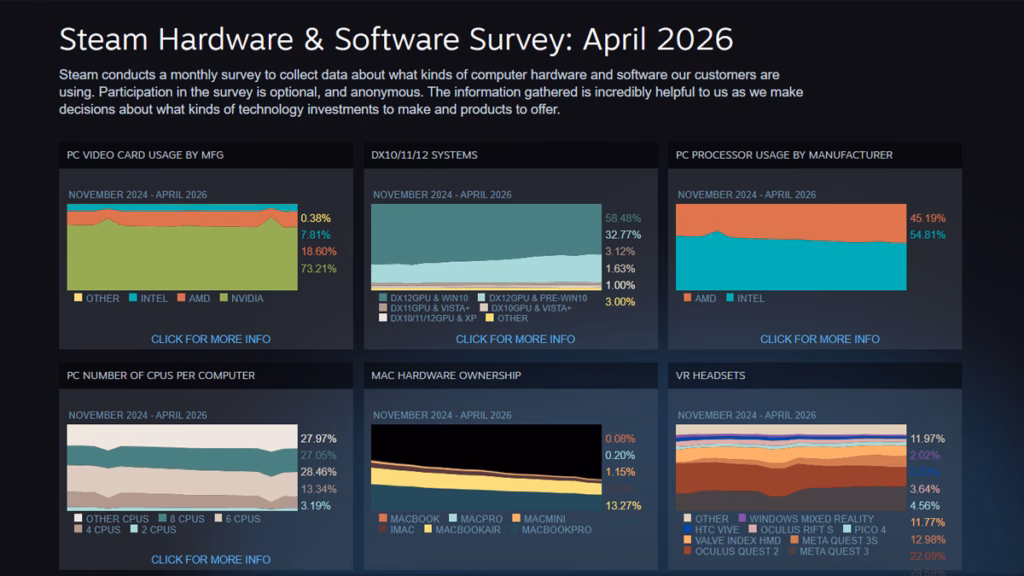Open DX10/11/12 Systems Click For More Info link

click(515, 339)
